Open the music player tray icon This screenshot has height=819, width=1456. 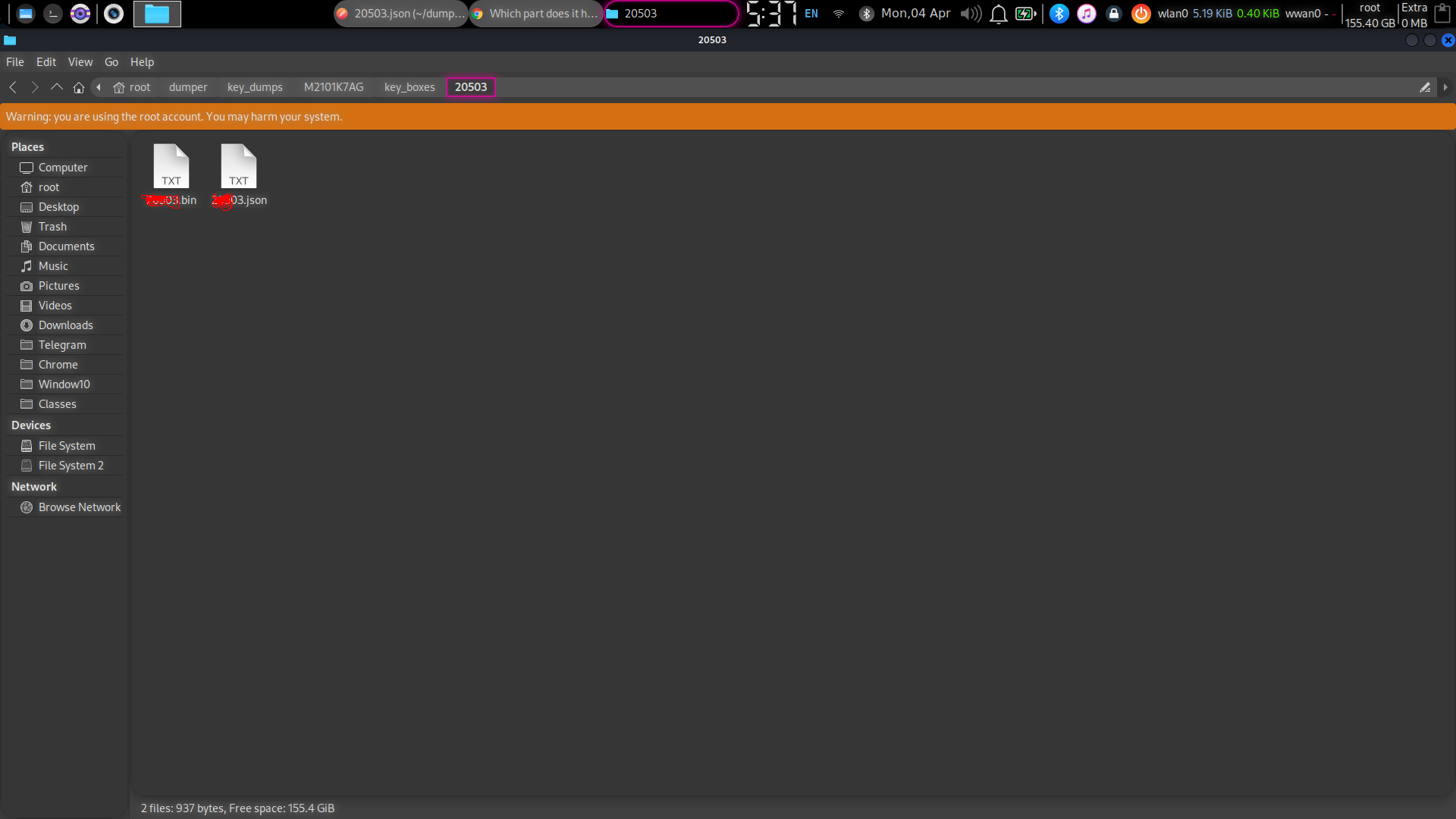click(1087, 13)
